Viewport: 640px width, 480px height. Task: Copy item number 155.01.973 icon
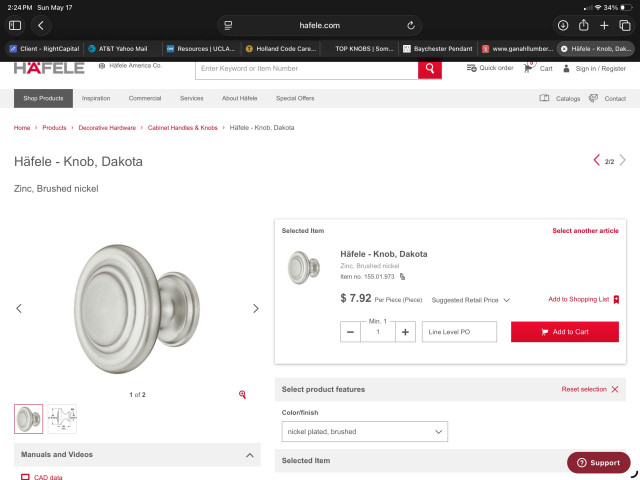[x=402, y=277]
